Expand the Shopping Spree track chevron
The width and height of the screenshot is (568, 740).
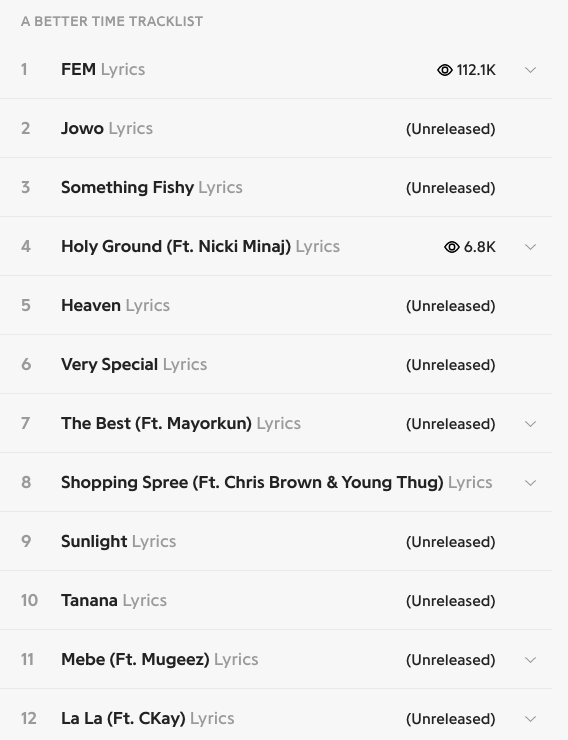point(530,483)
